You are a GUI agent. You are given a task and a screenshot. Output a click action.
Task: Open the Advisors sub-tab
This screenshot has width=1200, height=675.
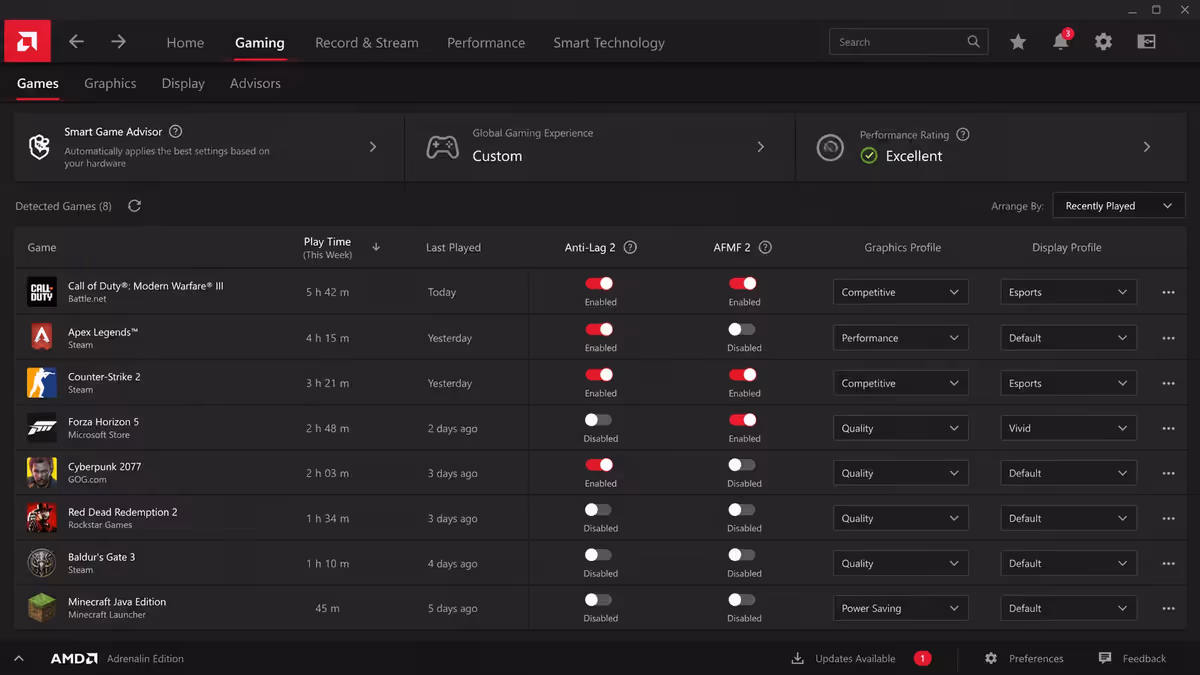(x=255, y=83)
